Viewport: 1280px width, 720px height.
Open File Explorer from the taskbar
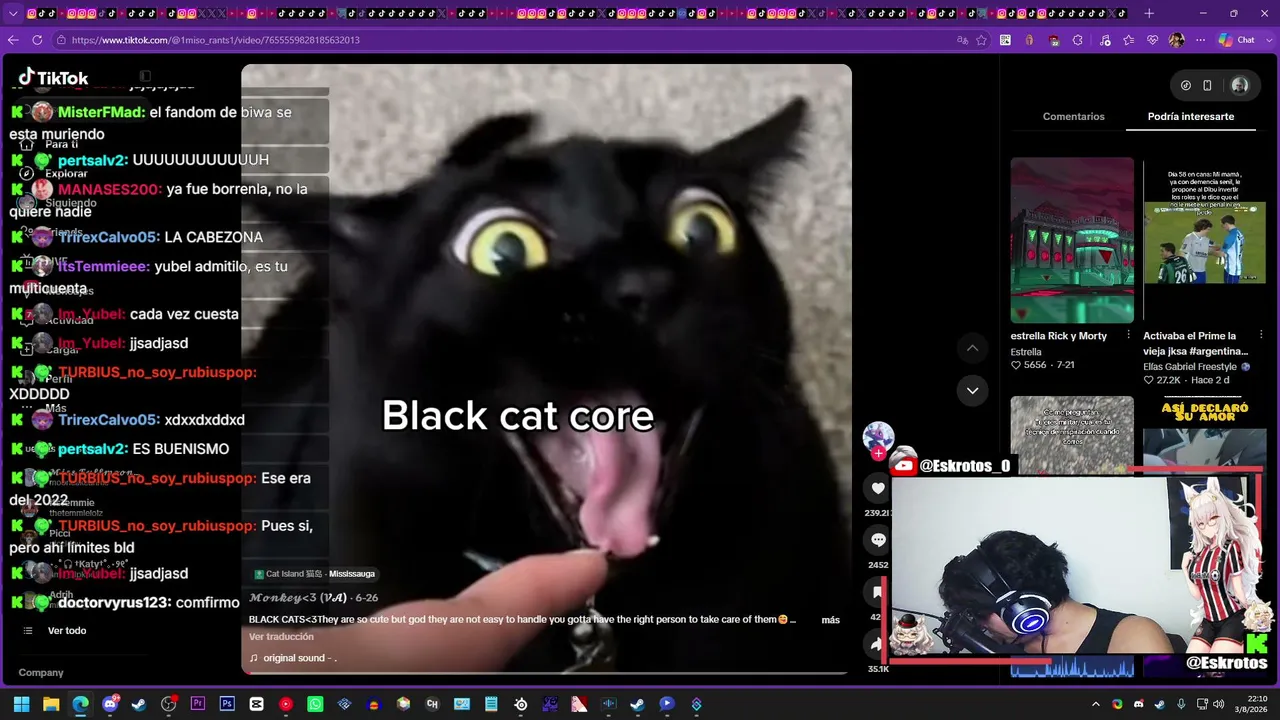tap(51, 704)
